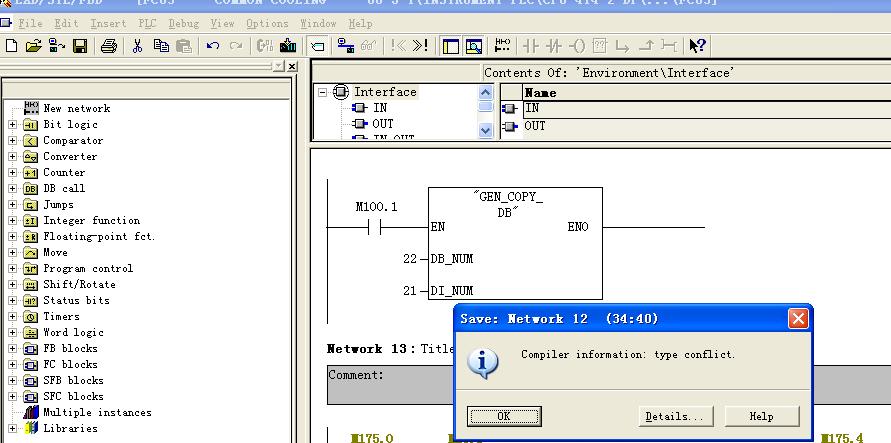Expand the Converter tree node
This screenshot has height=443, width=891.
(x=13, y=156)
